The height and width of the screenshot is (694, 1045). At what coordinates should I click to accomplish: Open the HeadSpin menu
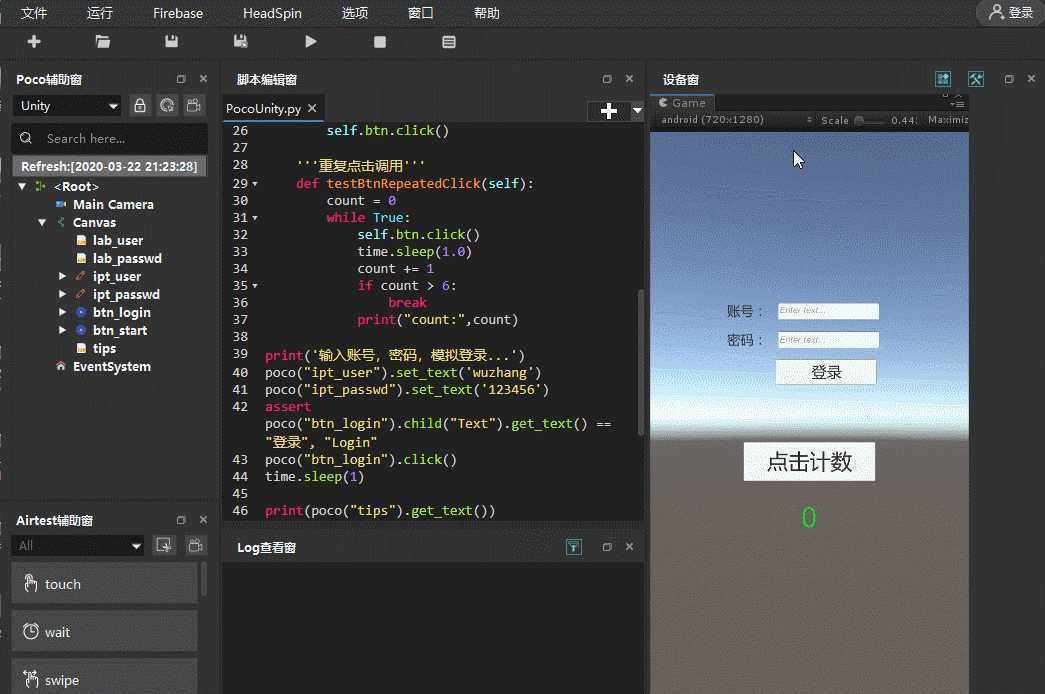(272, 13)
